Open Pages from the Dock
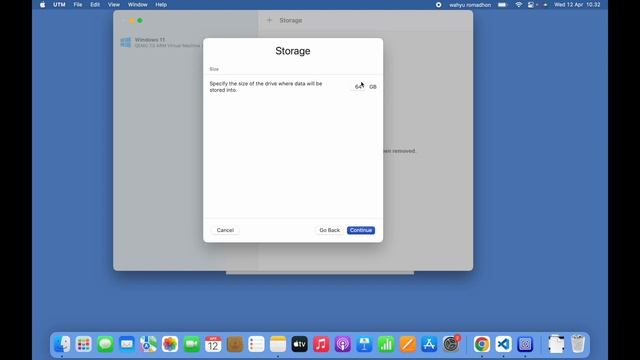This screenshot has height=360, width=640. point(408,344)
